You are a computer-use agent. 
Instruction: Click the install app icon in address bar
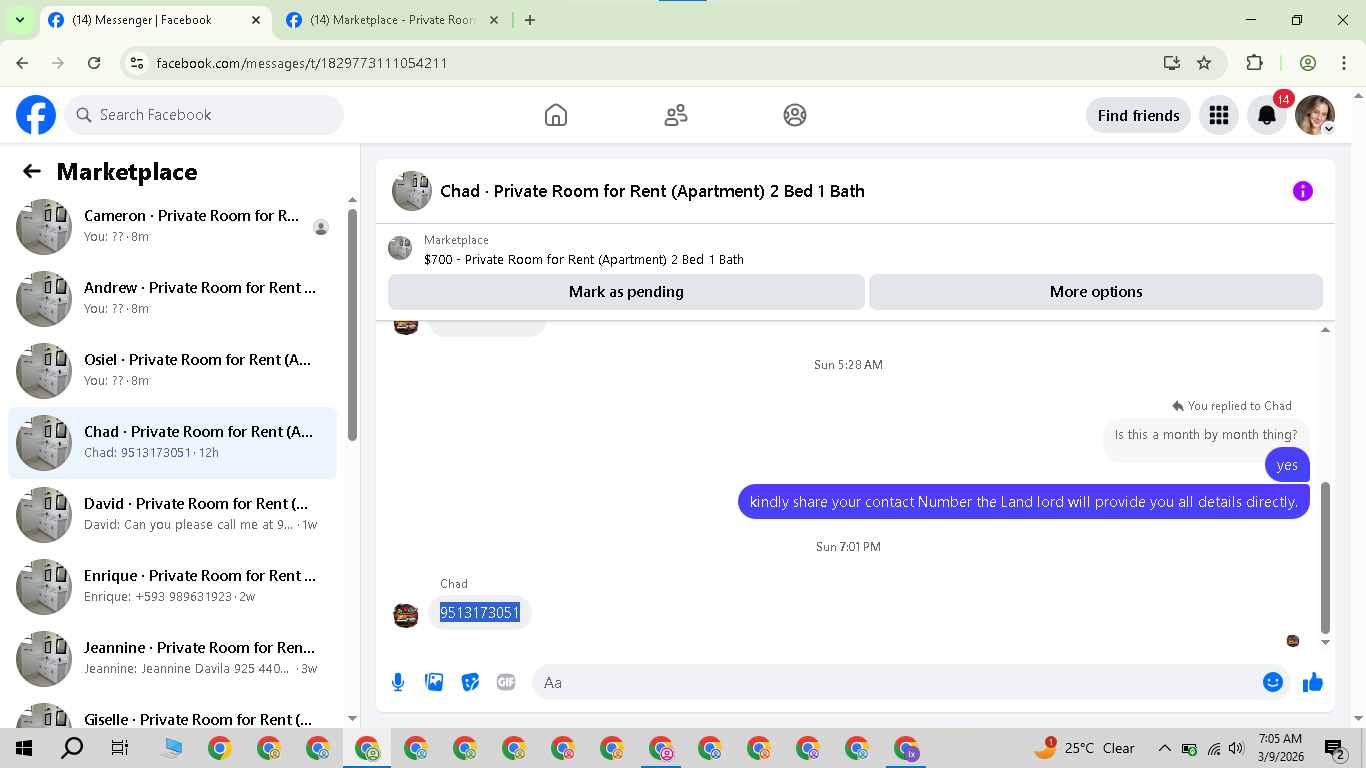coord(1172,63)
